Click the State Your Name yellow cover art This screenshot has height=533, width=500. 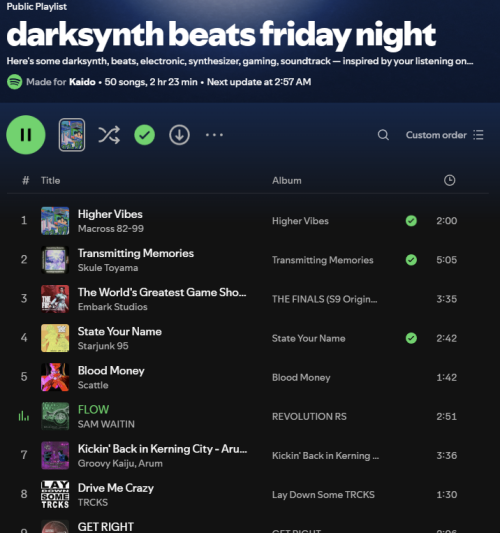pyautogui.click(x=55, y=338)
